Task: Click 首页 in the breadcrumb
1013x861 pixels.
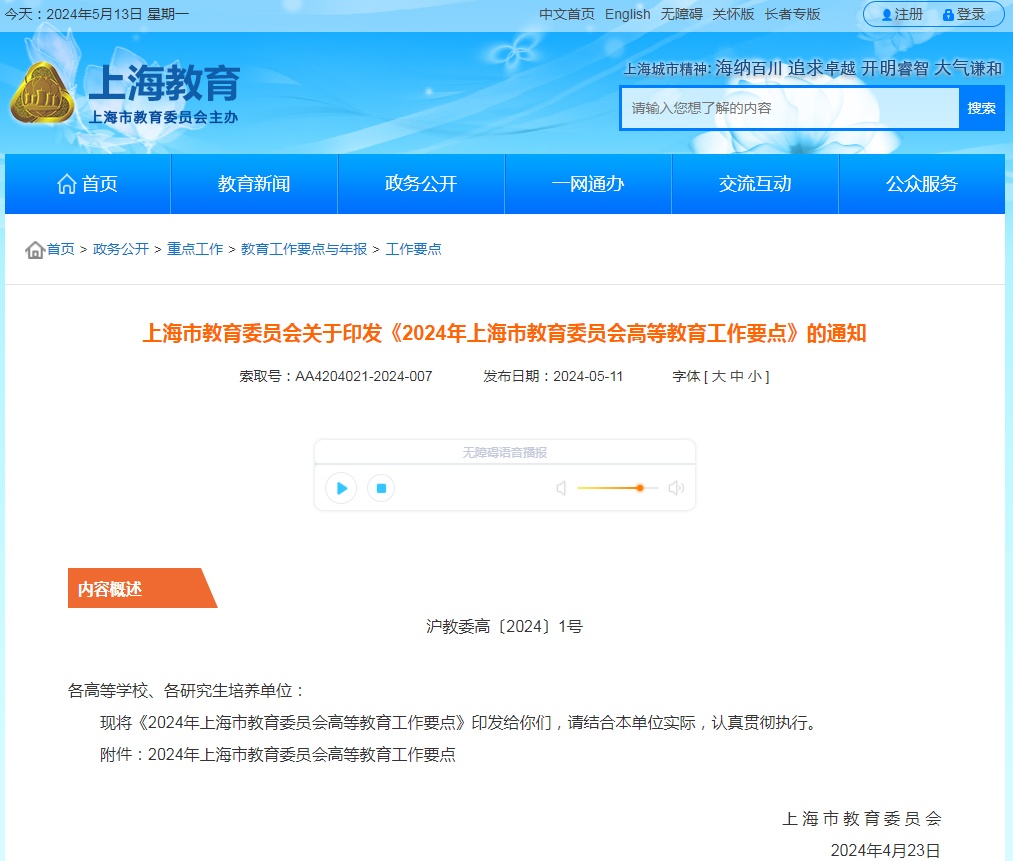Action: 61,249
